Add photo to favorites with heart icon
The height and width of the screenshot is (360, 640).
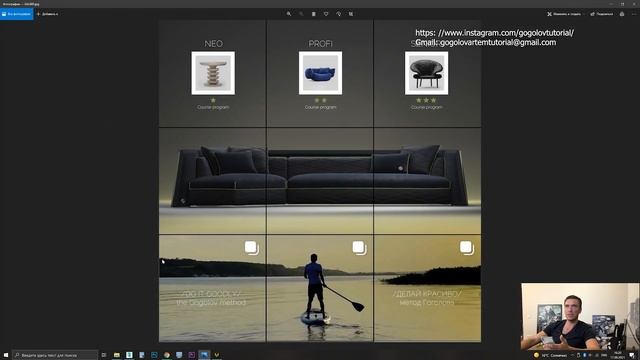click(326, 14)
